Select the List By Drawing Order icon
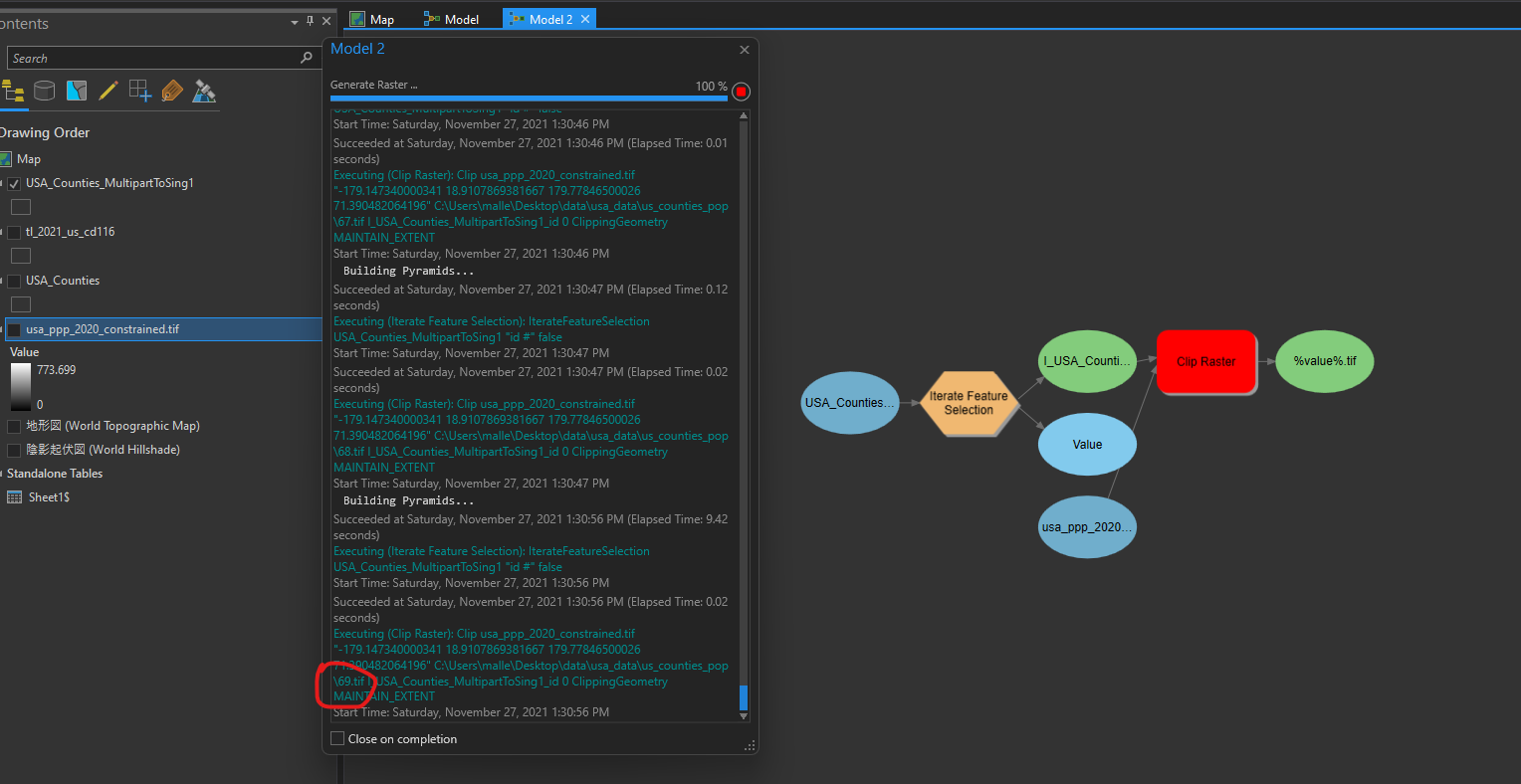1521x784 pixels. (x=14, y=91)
